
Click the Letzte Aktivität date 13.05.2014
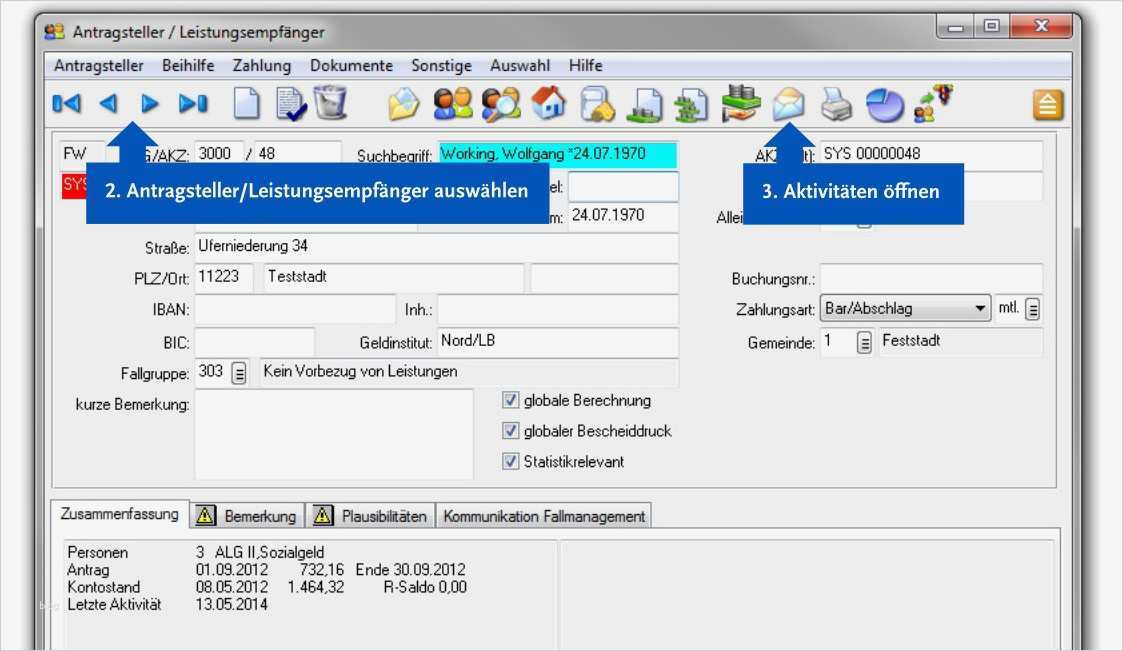tap(231, 604)
